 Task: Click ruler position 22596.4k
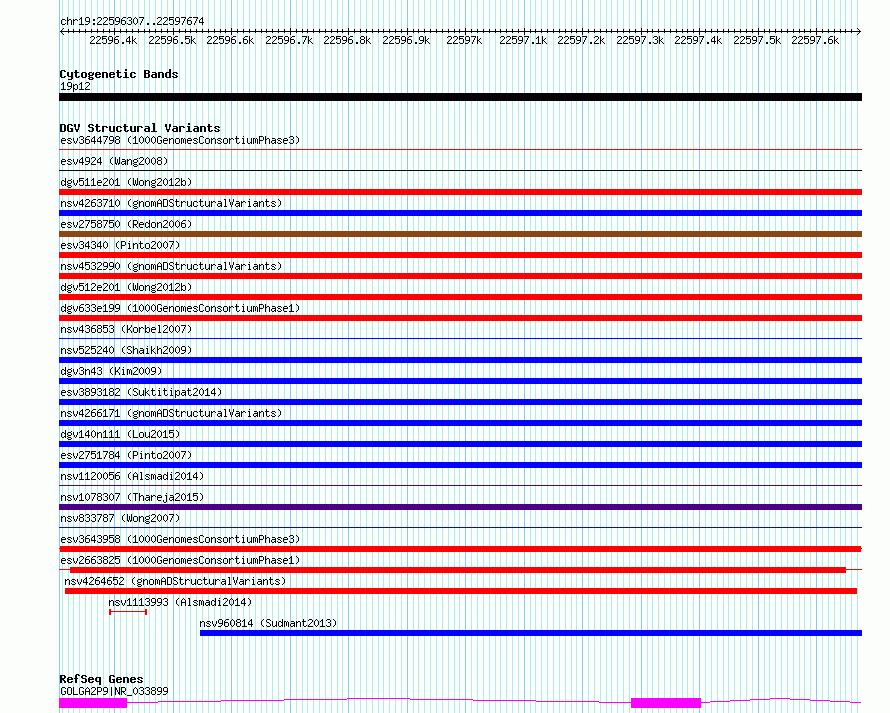pyautogui.click(x=113, y=40)
